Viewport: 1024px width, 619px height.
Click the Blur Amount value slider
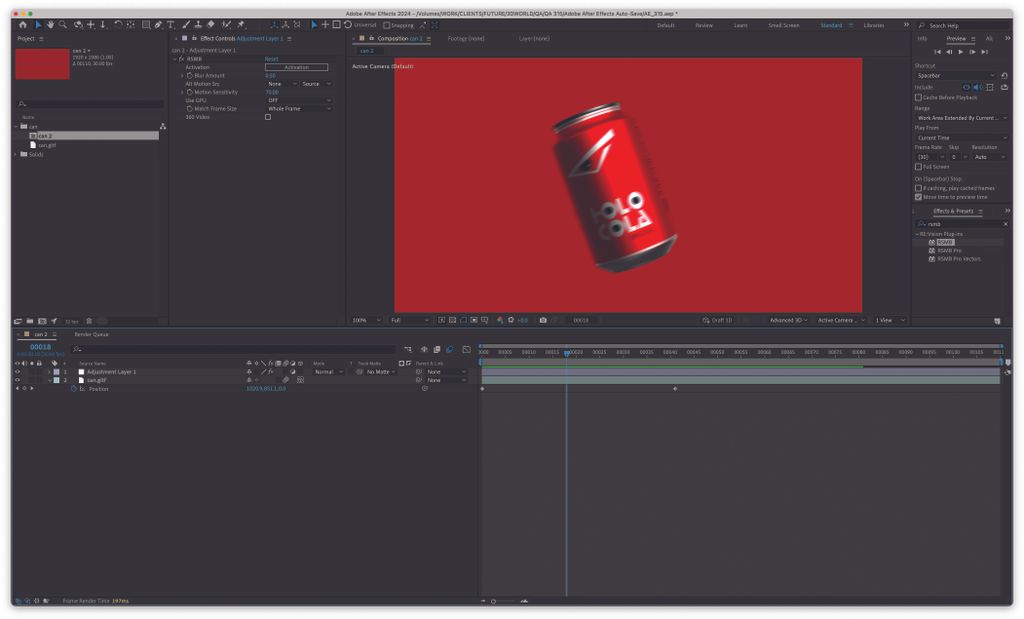pos(270,75)
